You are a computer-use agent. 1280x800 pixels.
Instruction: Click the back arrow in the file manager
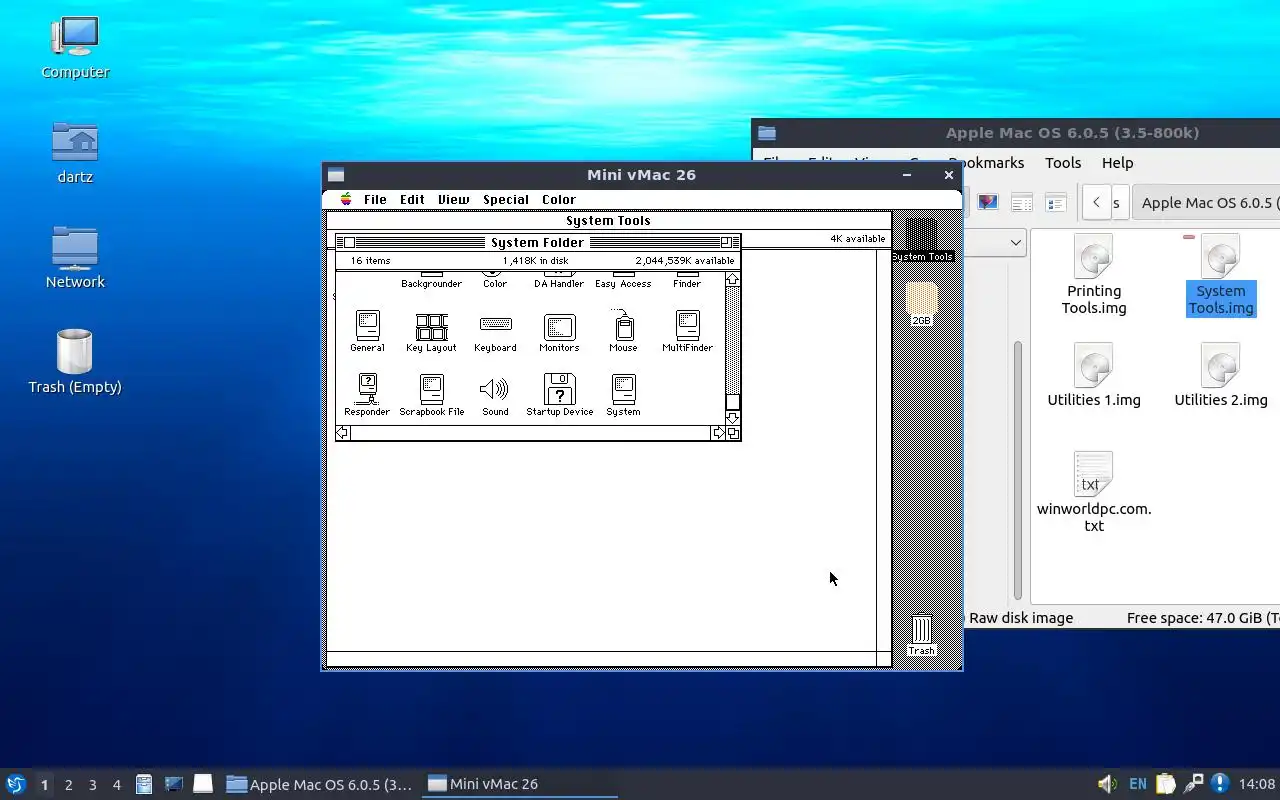coord(1096,202)
